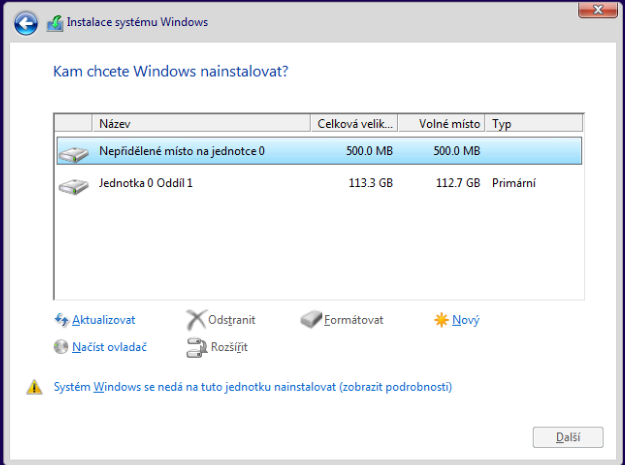Sort by Název column header
The width and height of the screenshot is (625, 465).
click(201, 124)
